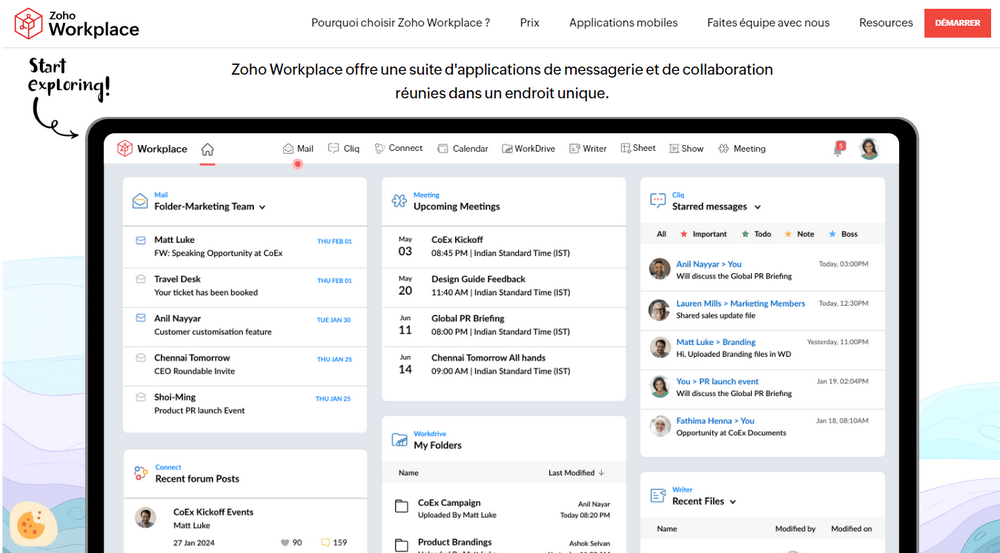Select the Todo starred filter
Viewport: 1000px width, 553px height.
(756, 234)
